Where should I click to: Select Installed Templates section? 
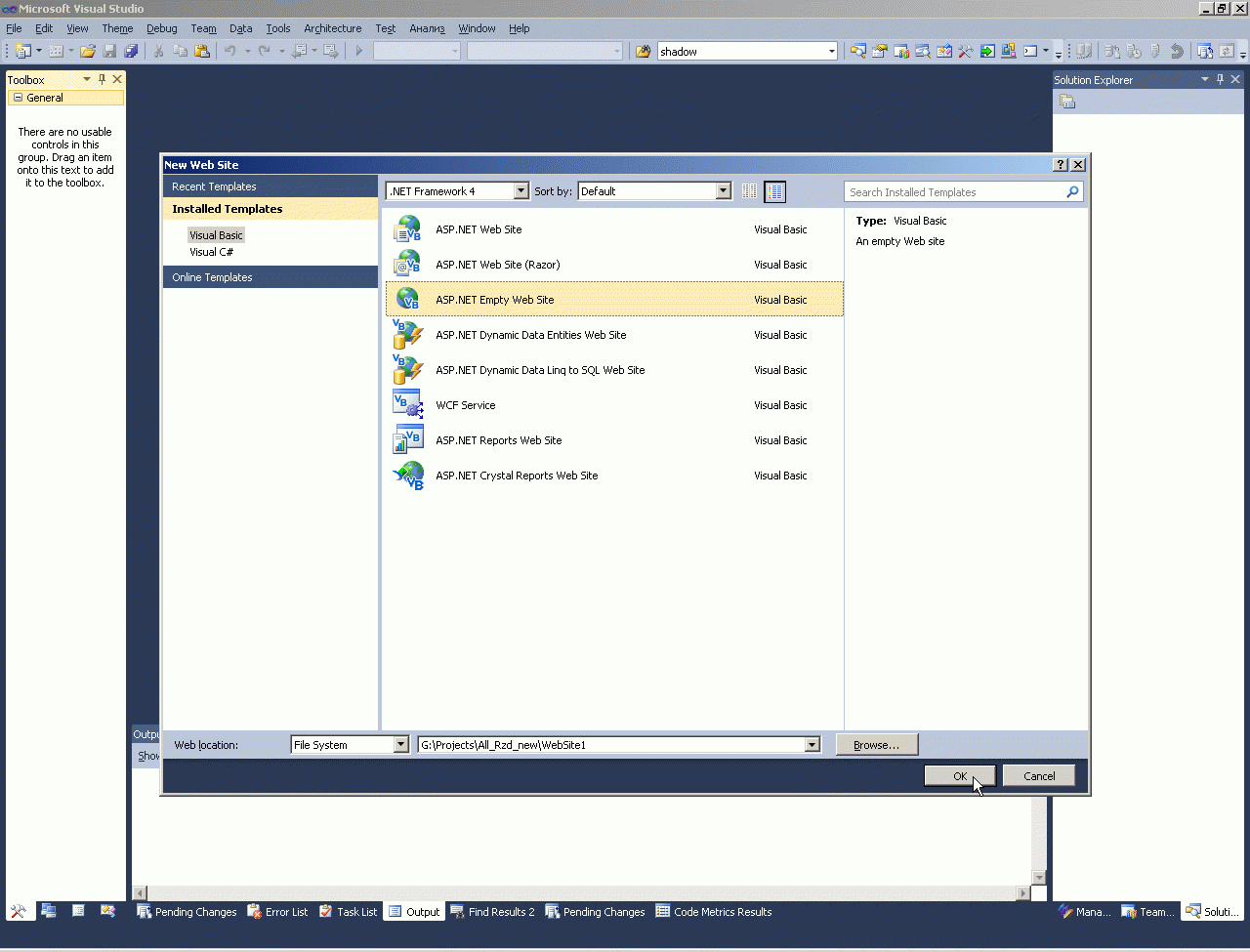click(271, 209)
